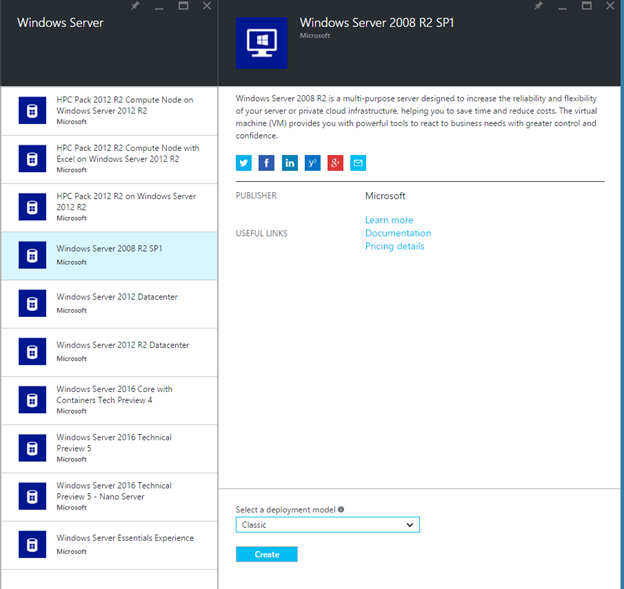
Task: Maximize the Windows Server 2008 R2 SP1 blade
Action: (x=586, y=6)
